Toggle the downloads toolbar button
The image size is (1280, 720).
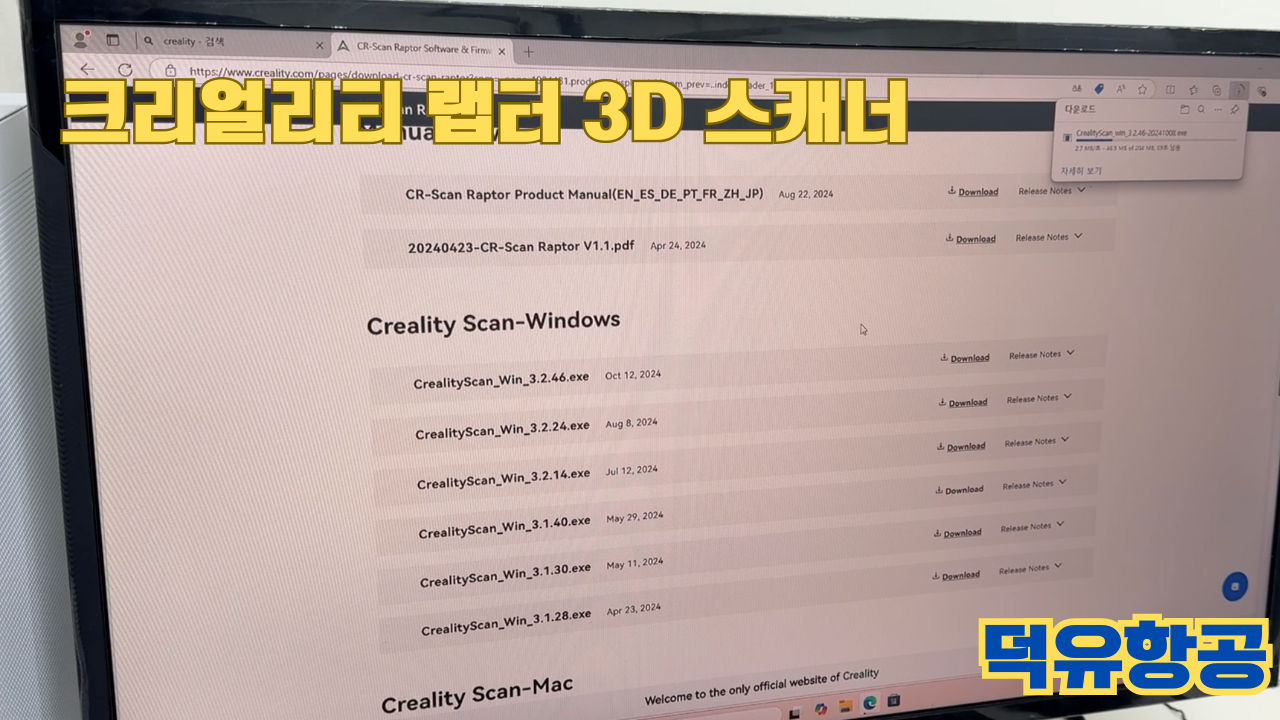coord(1239,90)
